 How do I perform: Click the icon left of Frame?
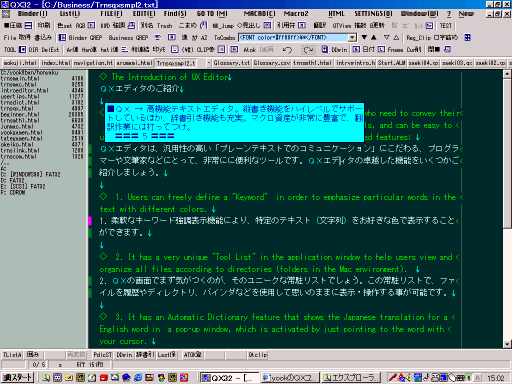[x=381, y=50]
